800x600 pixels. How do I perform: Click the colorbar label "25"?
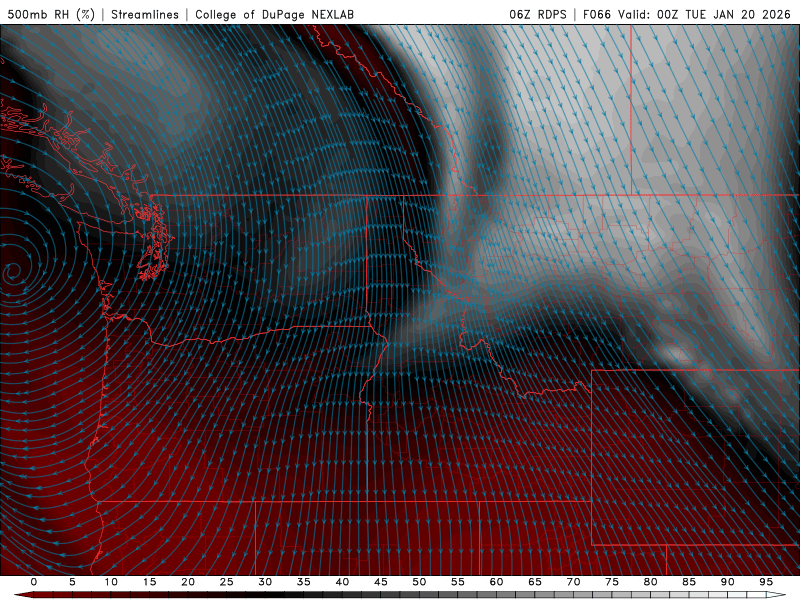227,582
